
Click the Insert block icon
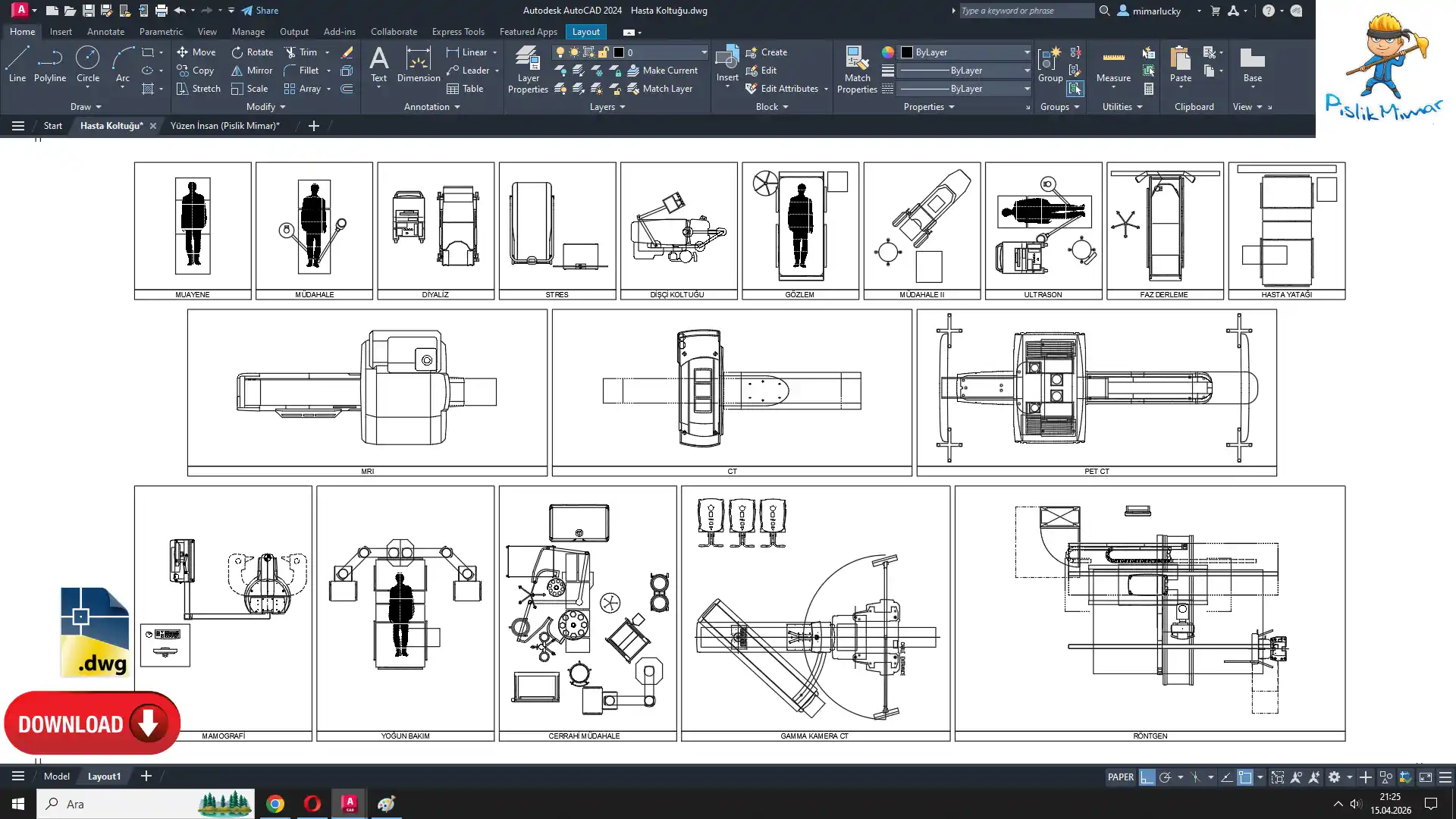coord(726,59)
